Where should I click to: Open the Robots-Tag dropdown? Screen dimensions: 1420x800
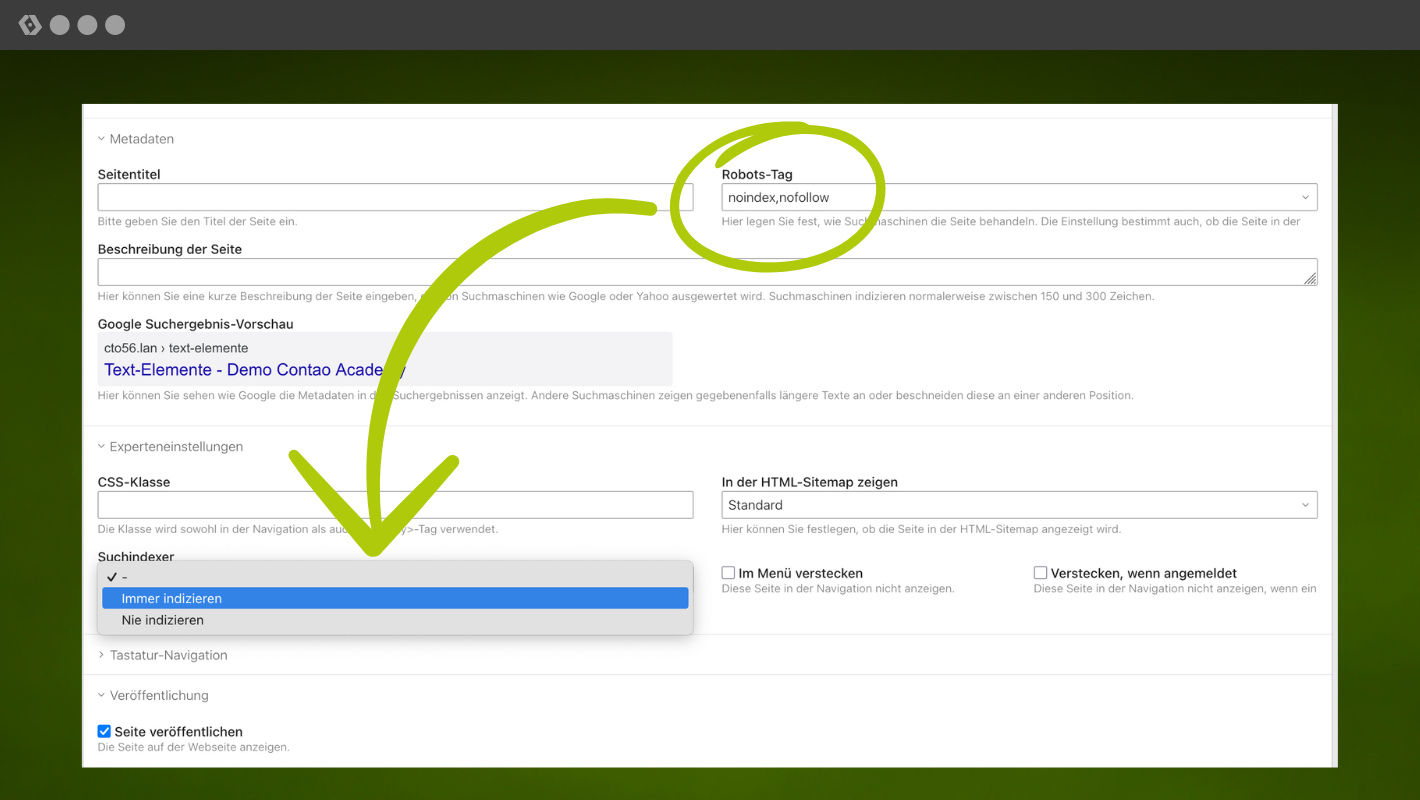point(1019,198)
